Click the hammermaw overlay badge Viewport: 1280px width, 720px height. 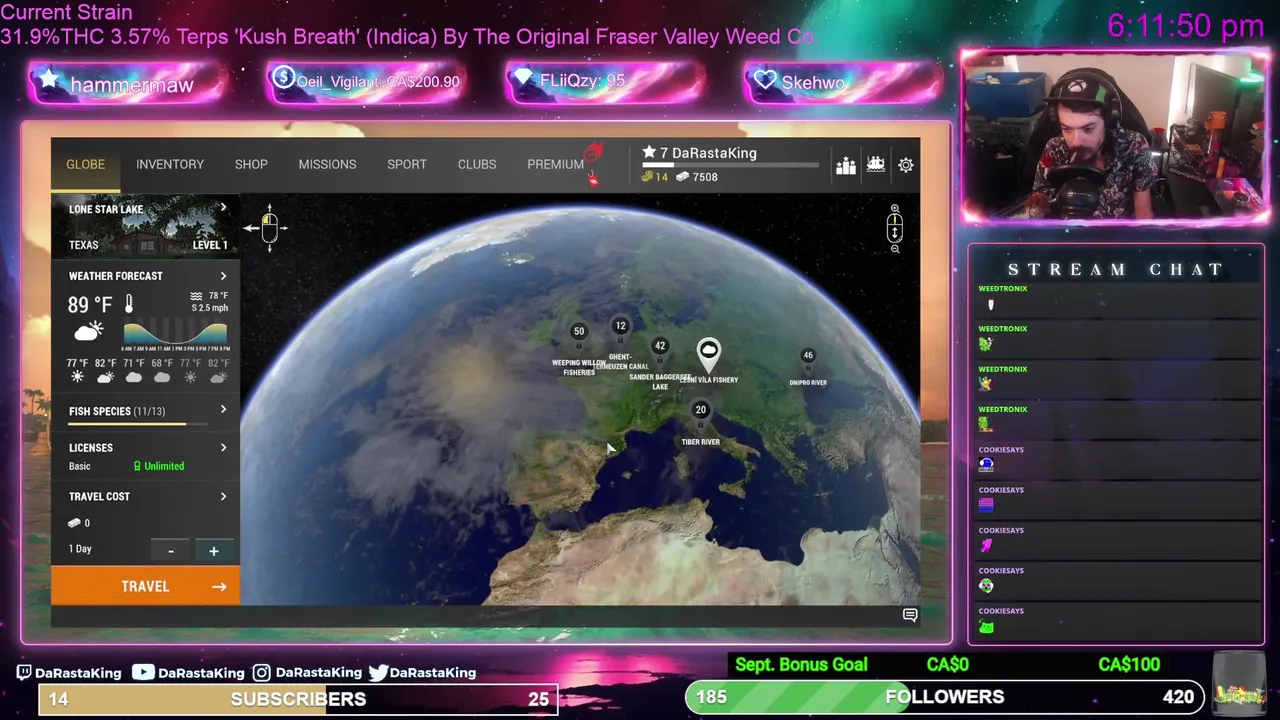point(126,84)
